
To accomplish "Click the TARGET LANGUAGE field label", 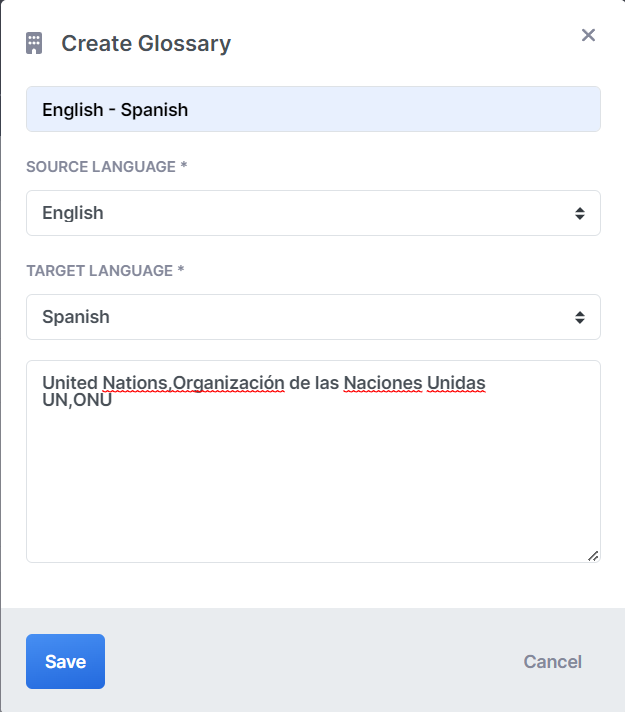I will (x=106, y=271).
